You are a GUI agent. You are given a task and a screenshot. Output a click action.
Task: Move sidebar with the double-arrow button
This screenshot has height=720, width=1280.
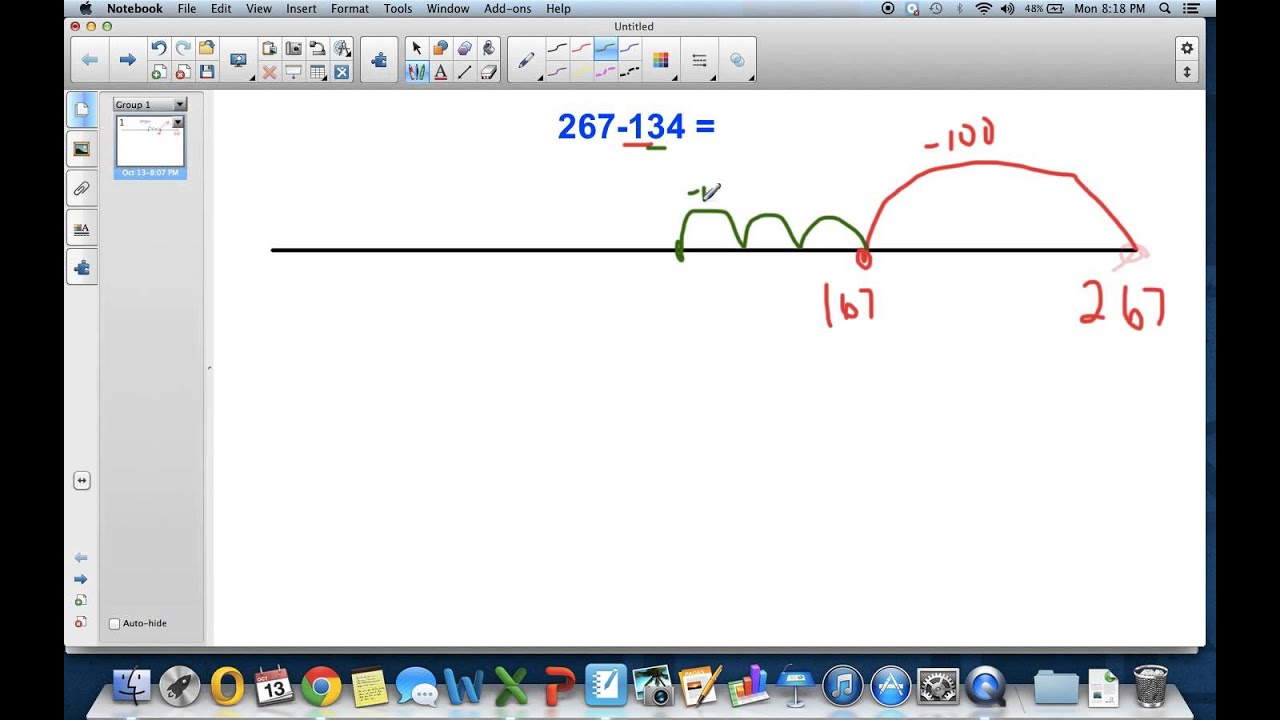tap(82, 481)
